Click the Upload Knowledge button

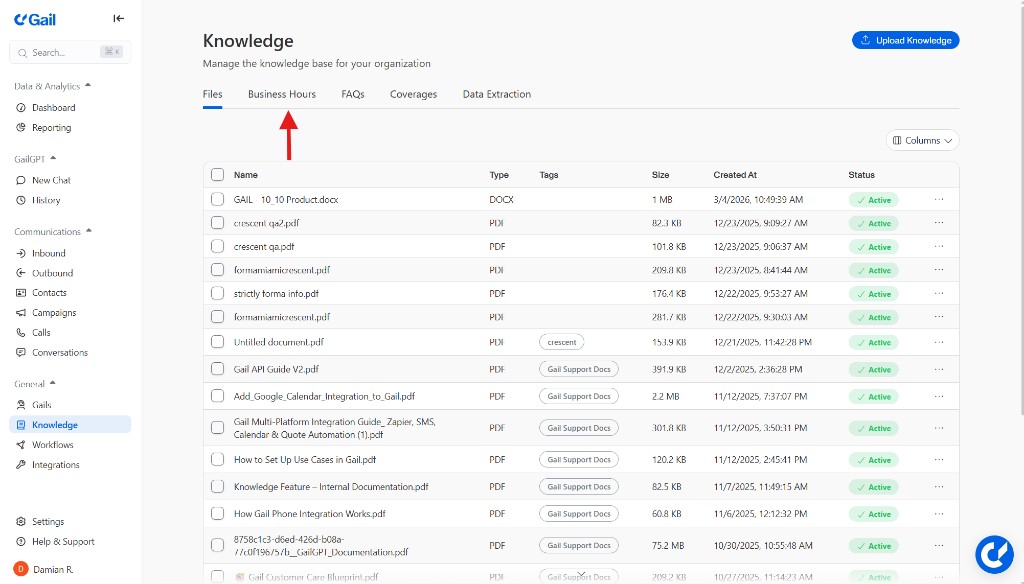[x=905, y=40]
